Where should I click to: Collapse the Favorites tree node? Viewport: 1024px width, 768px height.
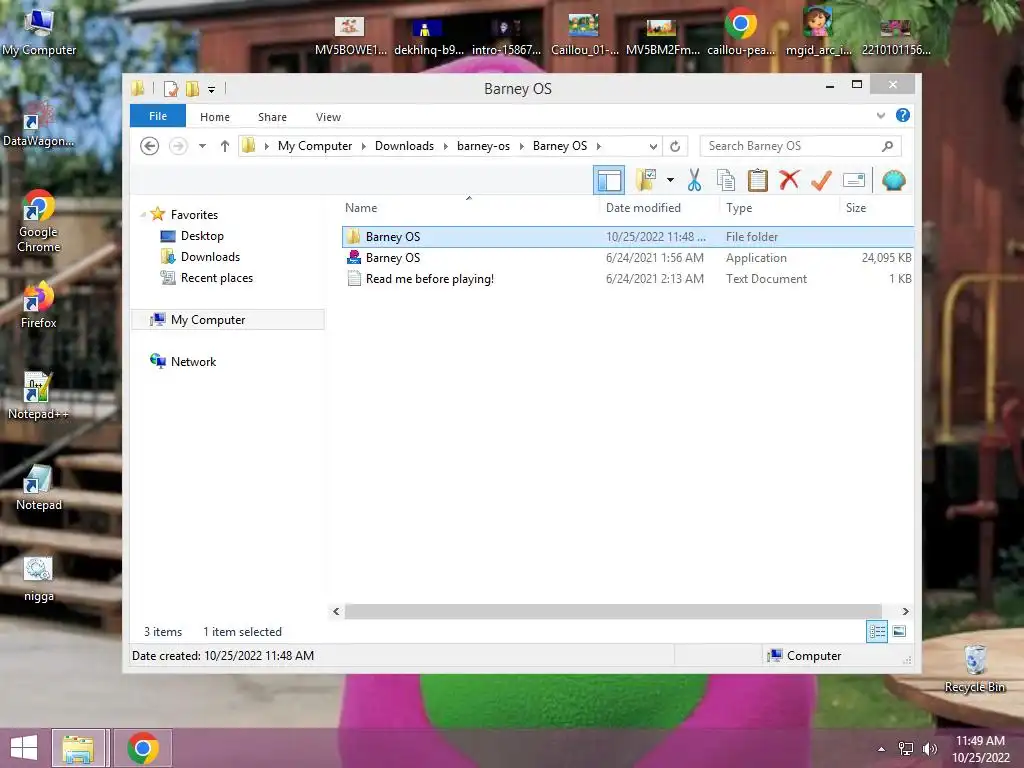click(143, 215)
